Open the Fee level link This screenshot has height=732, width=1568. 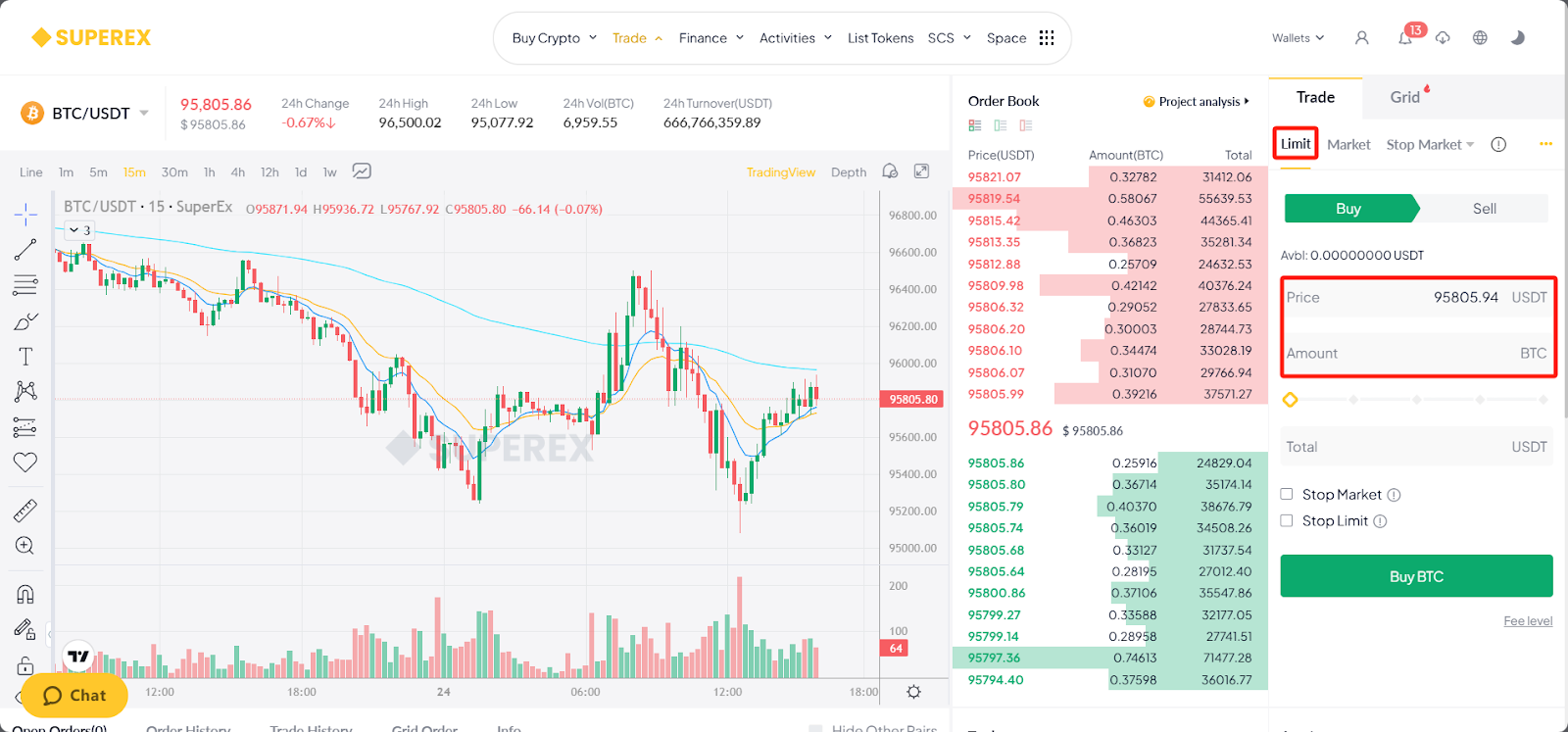click(1528, 621)
